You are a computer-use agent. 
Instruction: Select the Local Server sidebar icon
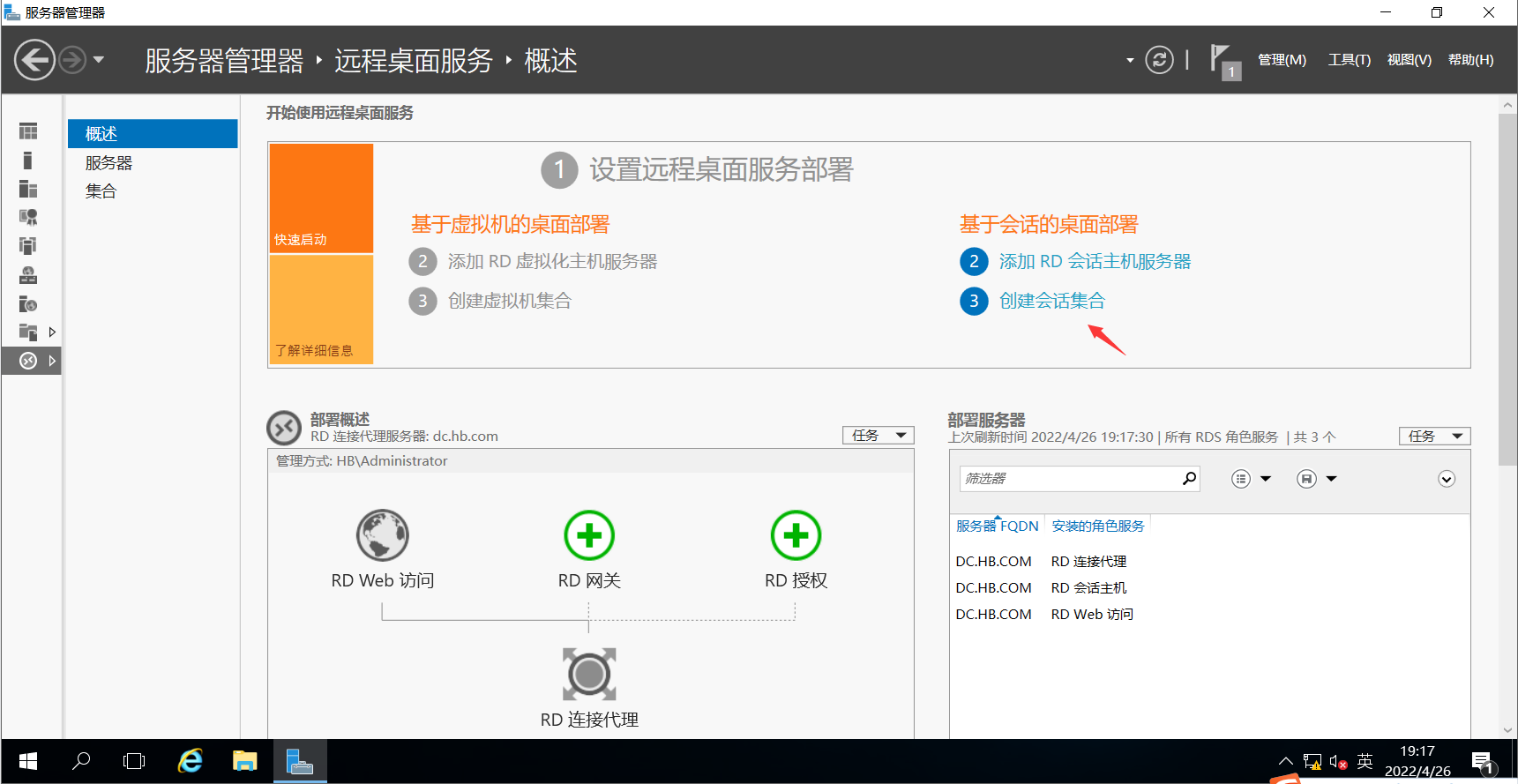pos(28,160)
